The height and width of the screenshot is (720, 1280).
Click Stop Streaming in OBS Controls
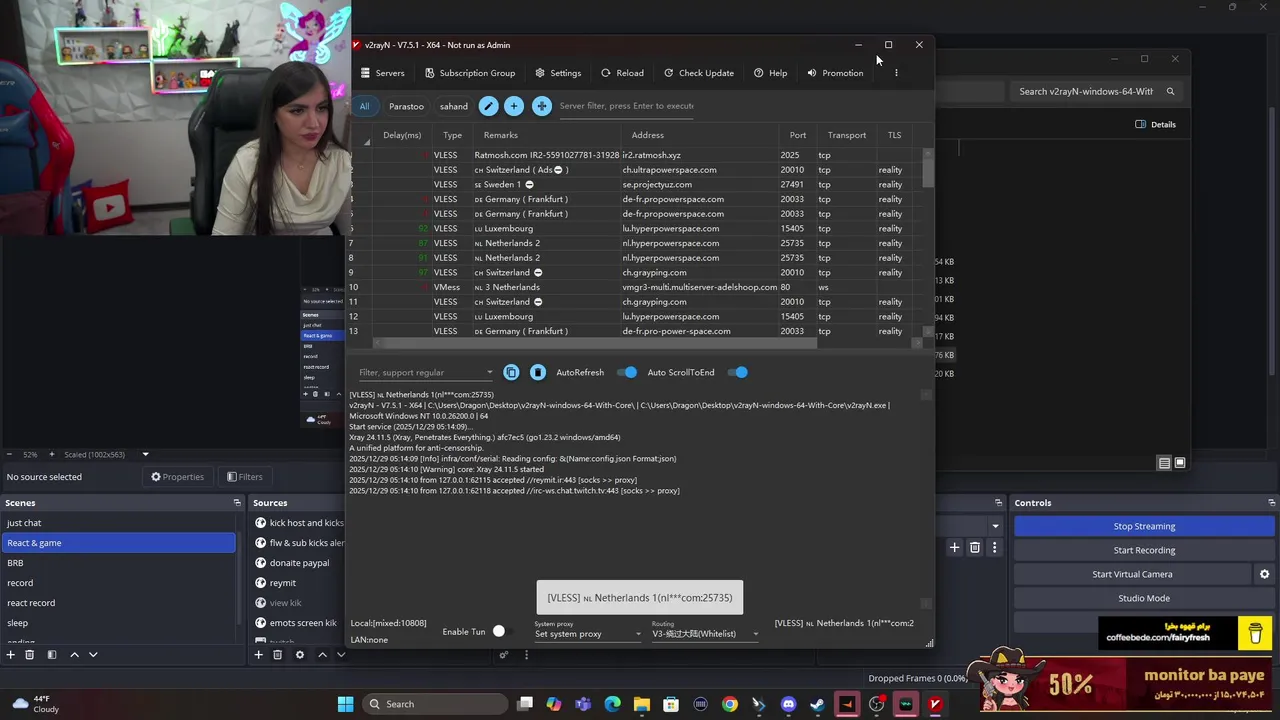tap(1144, 526)
